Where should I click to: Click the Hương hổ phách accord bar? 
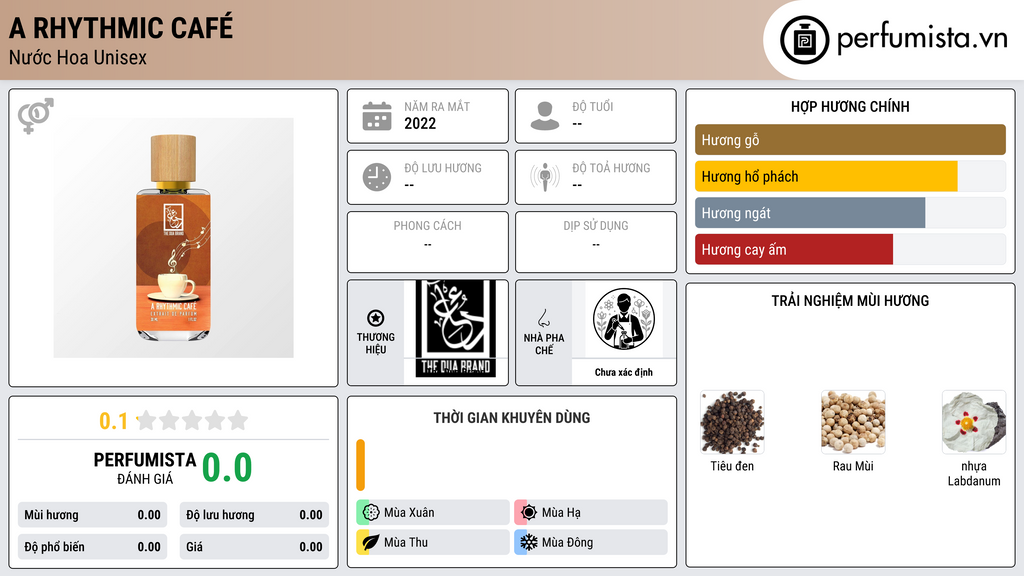coord(850,176)
